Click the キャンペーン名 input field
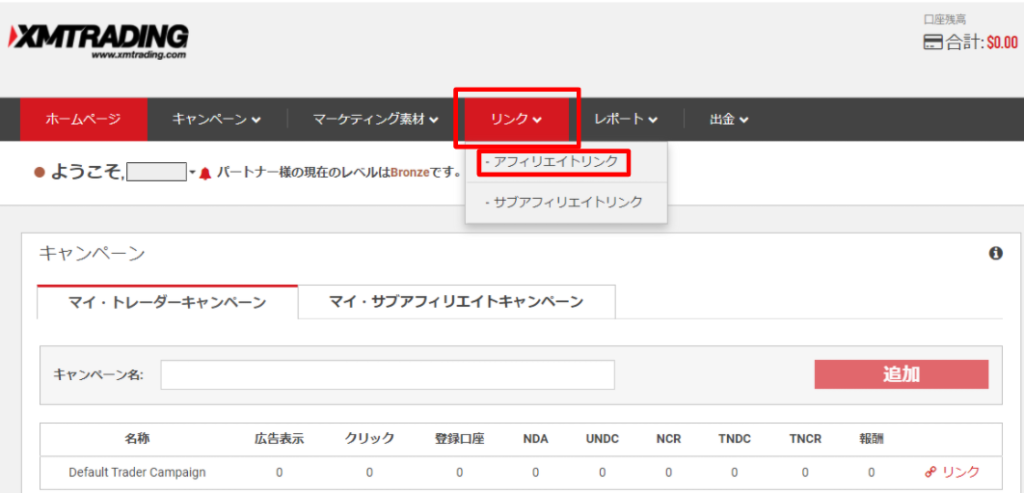This screenshot has height=493, width=1024. coord(387,375)
